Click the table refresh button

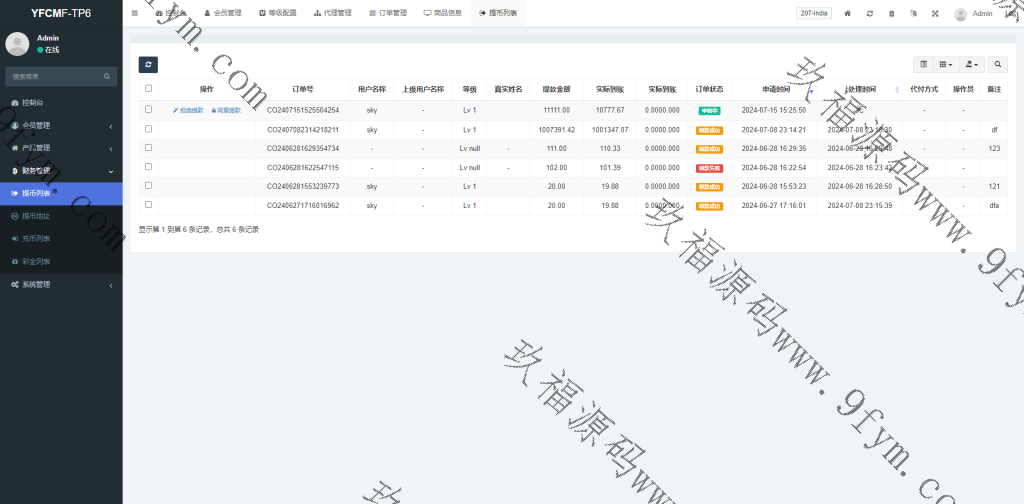pos(148,64)
